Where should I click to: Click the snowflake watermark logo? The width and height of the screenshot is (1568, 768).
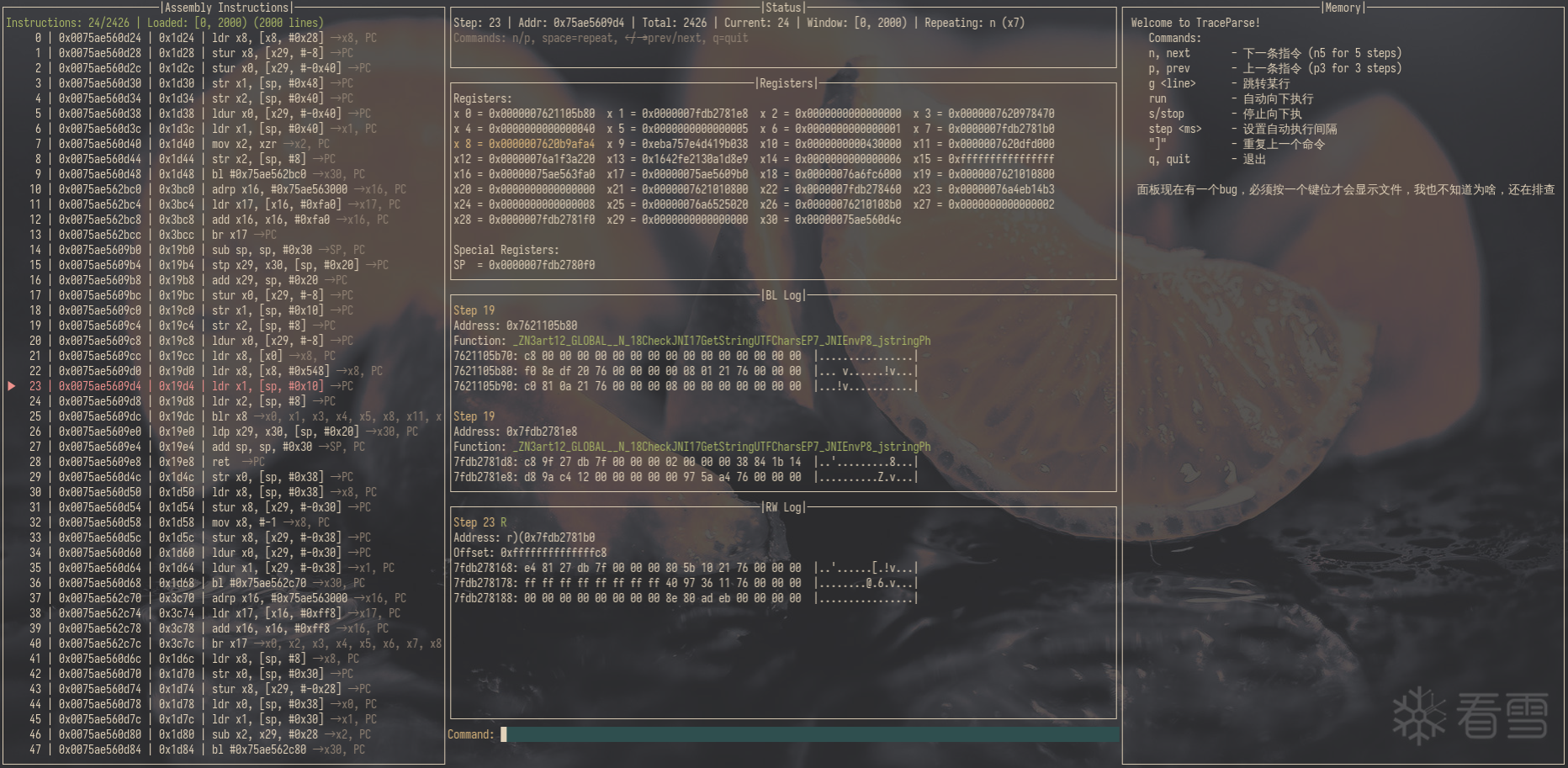(1418, 716)
